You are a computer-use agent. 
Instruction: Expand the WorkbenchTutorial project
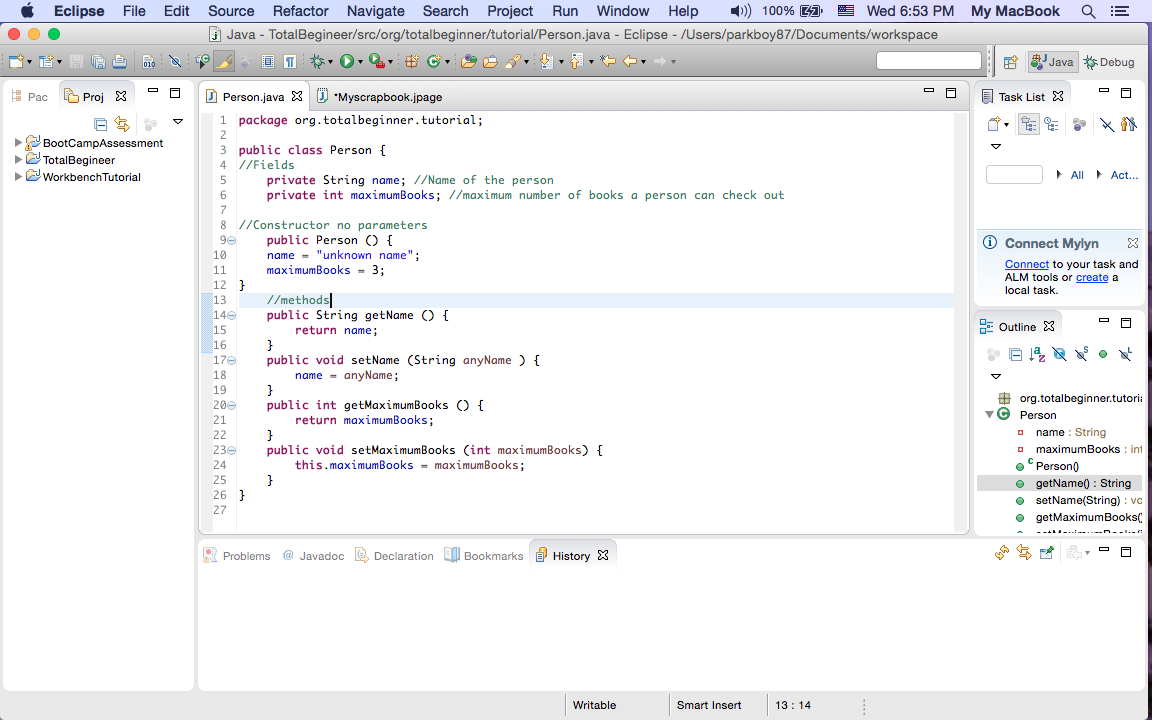pyautogui.click(x=18, y=176)
